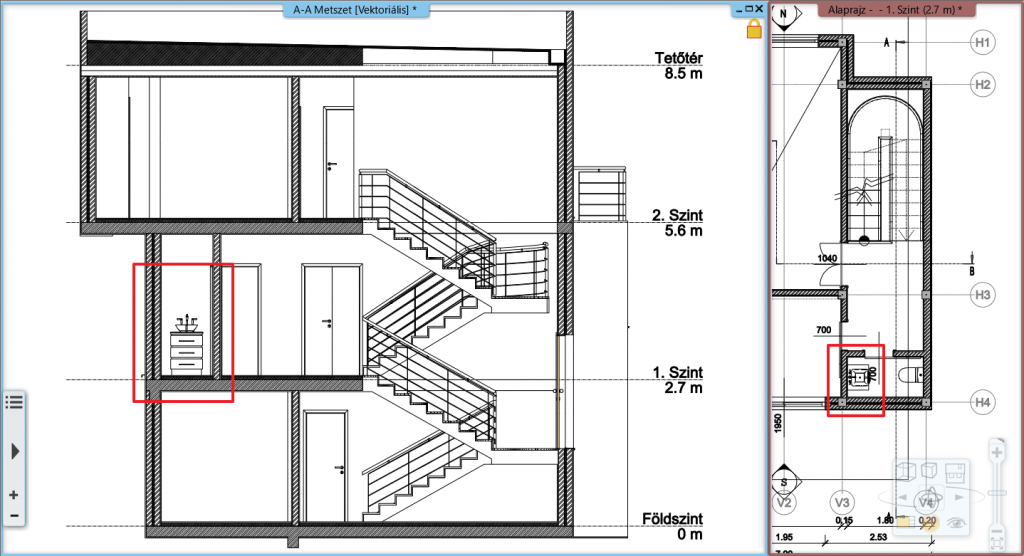1024x556 pixels.
Task: Click the yellow swatch in the navigation widget
Action: point(904,522)
